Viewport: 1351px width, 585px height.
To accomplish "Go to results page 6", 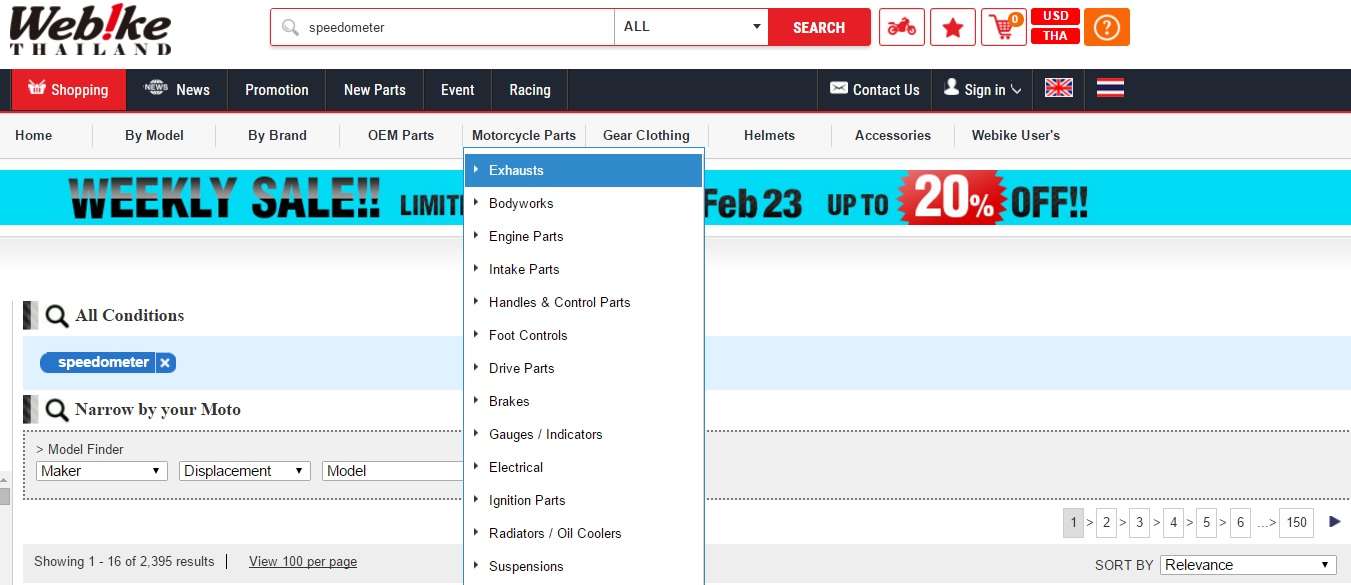I will pyautogui.click(x=1240, y=522).
